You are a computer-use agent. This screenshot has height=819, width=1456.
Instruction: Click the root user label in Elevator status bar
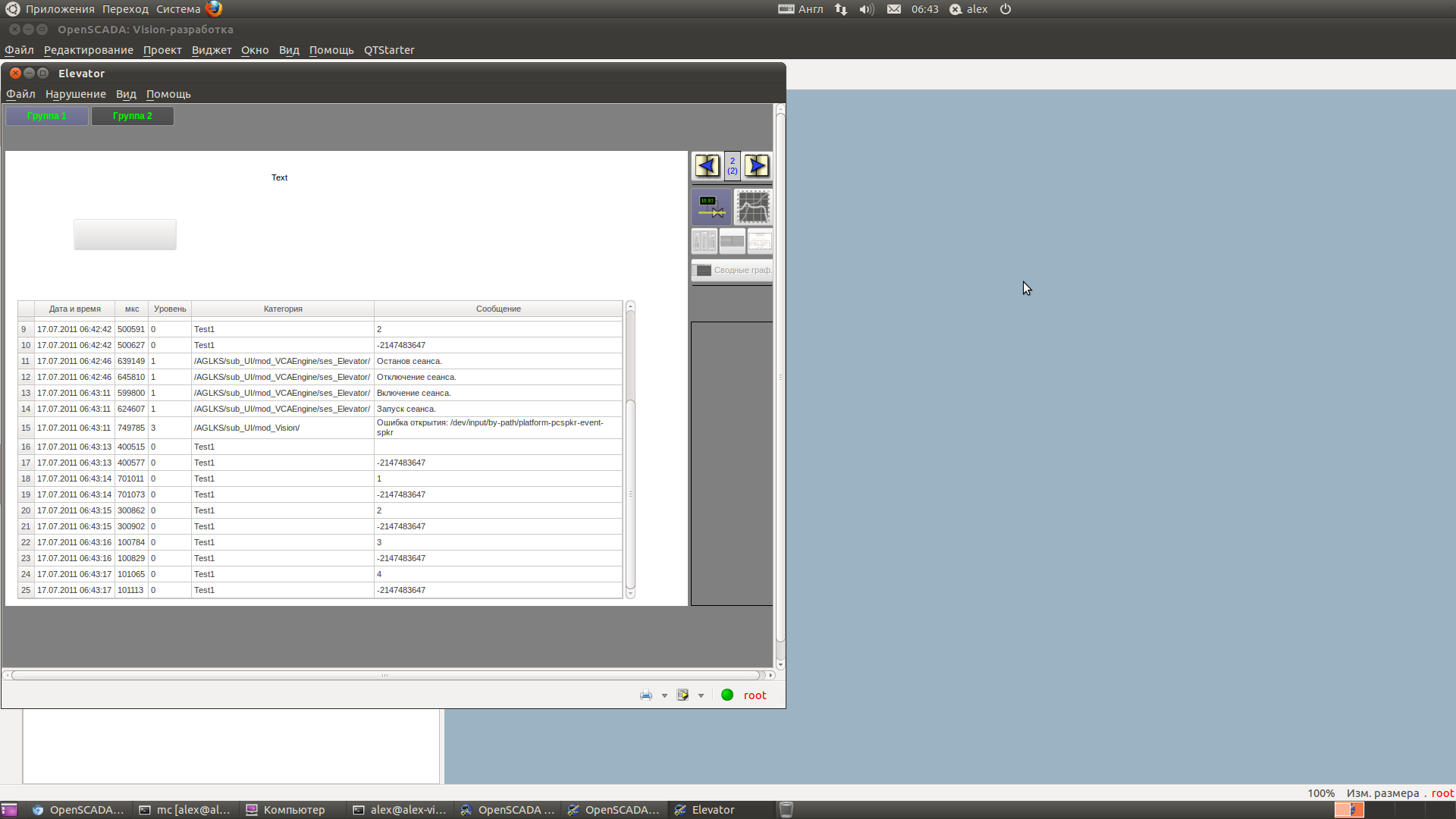755,695
